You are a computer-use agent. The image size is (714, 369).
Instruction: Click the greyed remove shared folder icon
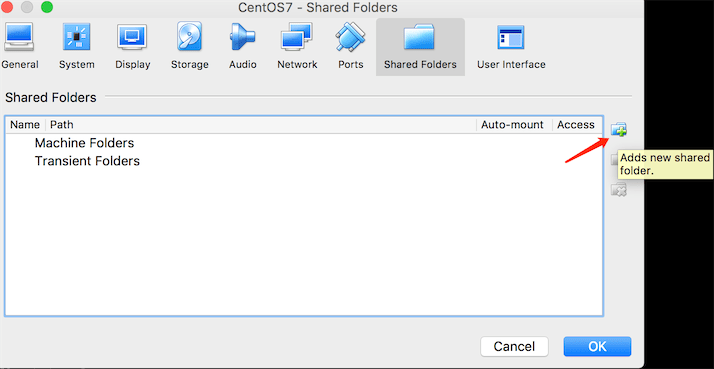619,189
